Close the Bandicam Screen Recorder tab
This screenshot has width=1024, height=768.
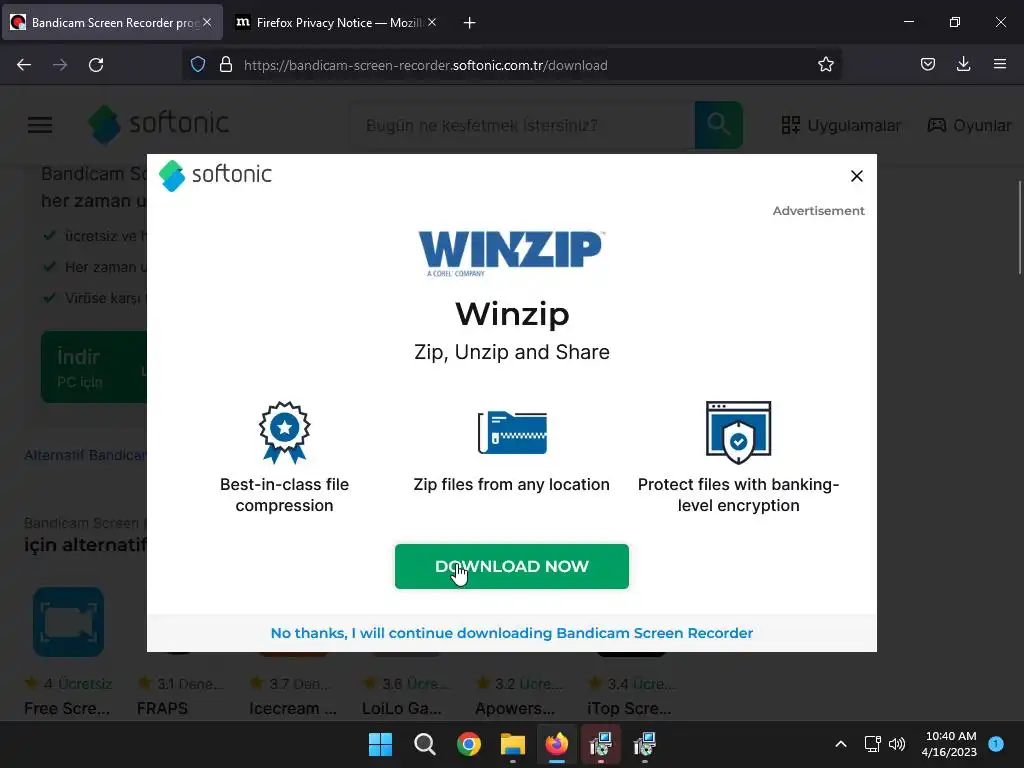pos(207,23)
